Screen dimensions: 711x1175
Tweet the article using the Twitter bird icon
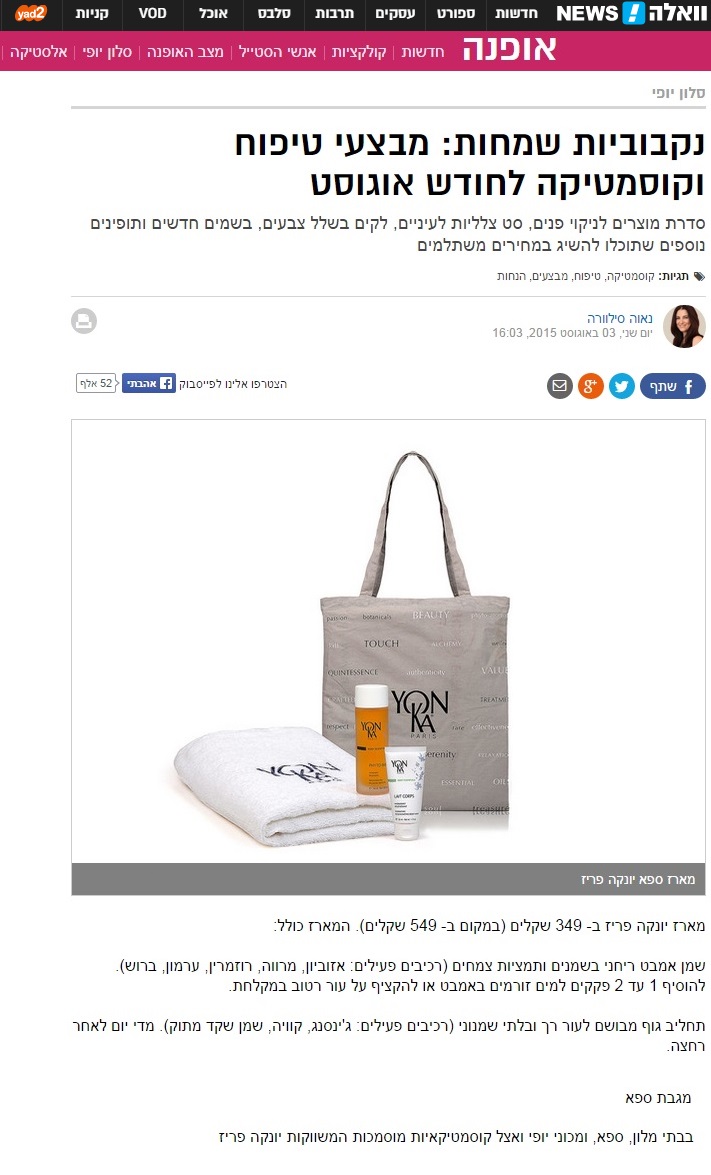pyautogui.click(x=621, y=386)
